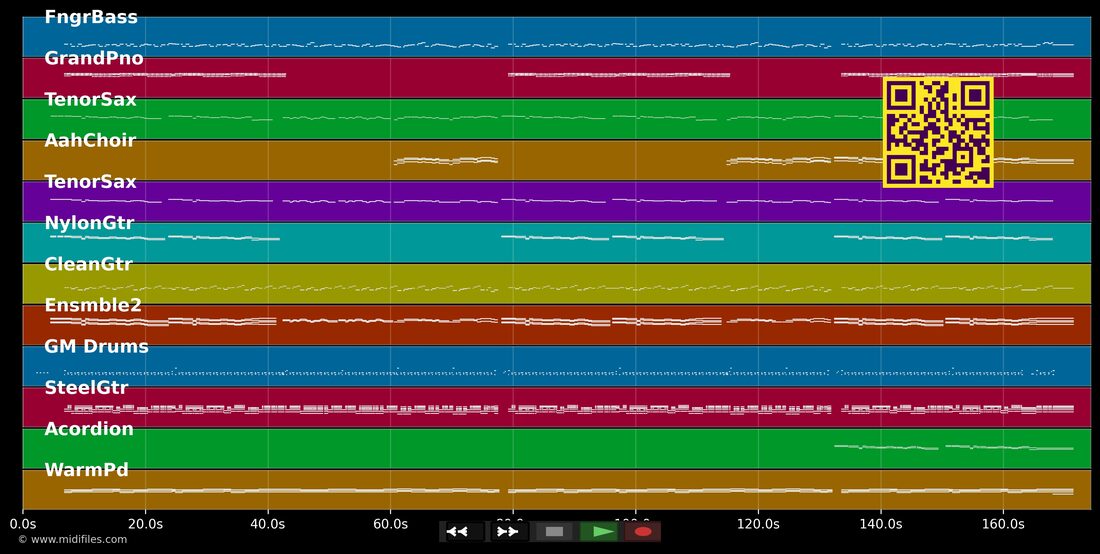This screenshot has height=554, width=1100.
Task: Click the 20.0s time axis label
Action: [x=145, y=524]
